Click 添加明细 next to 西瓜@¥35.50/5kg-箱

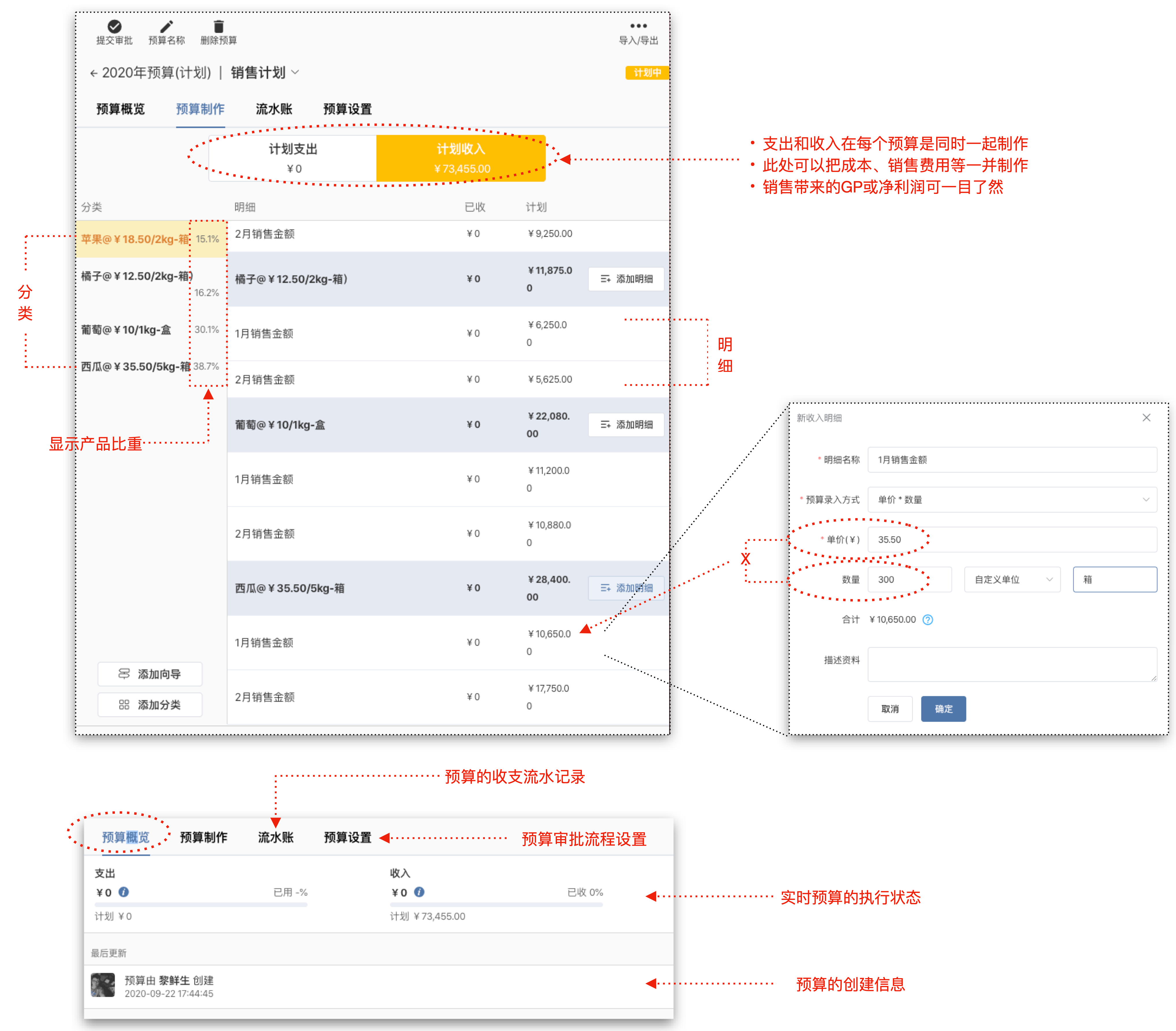625,587
